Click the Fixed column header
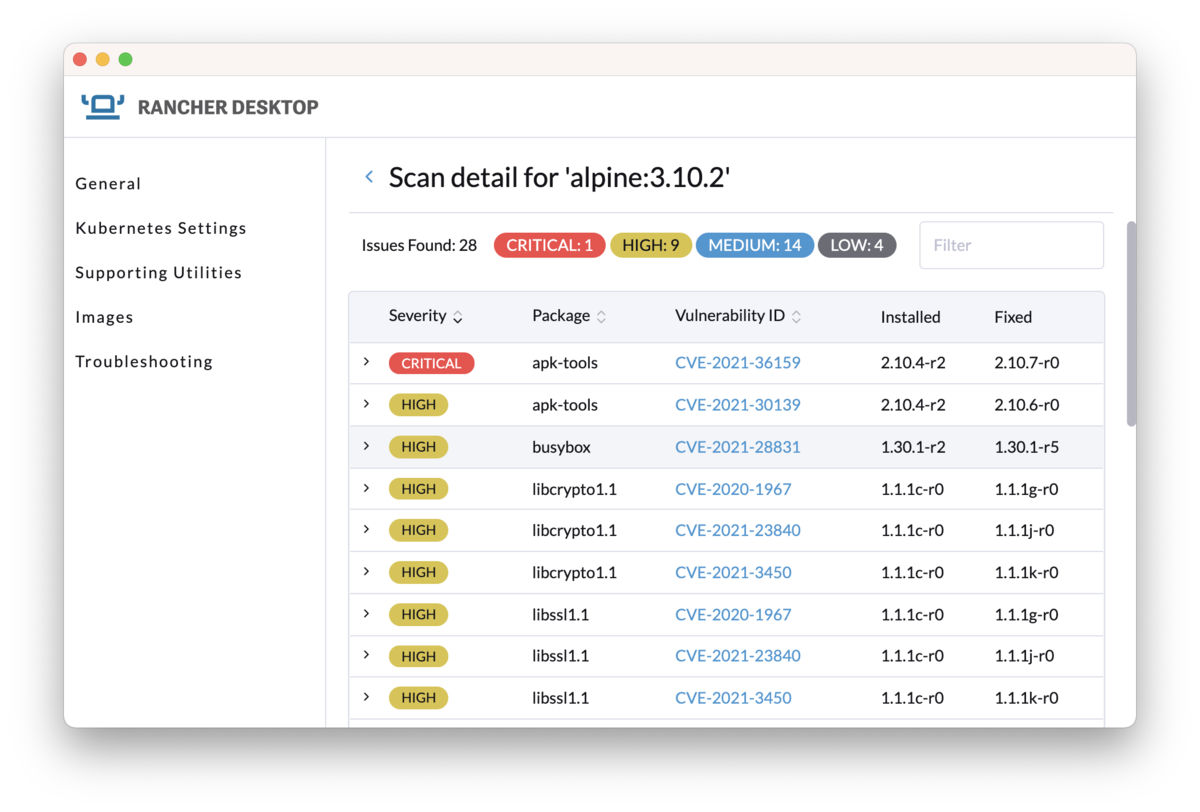 [1013, 317]
